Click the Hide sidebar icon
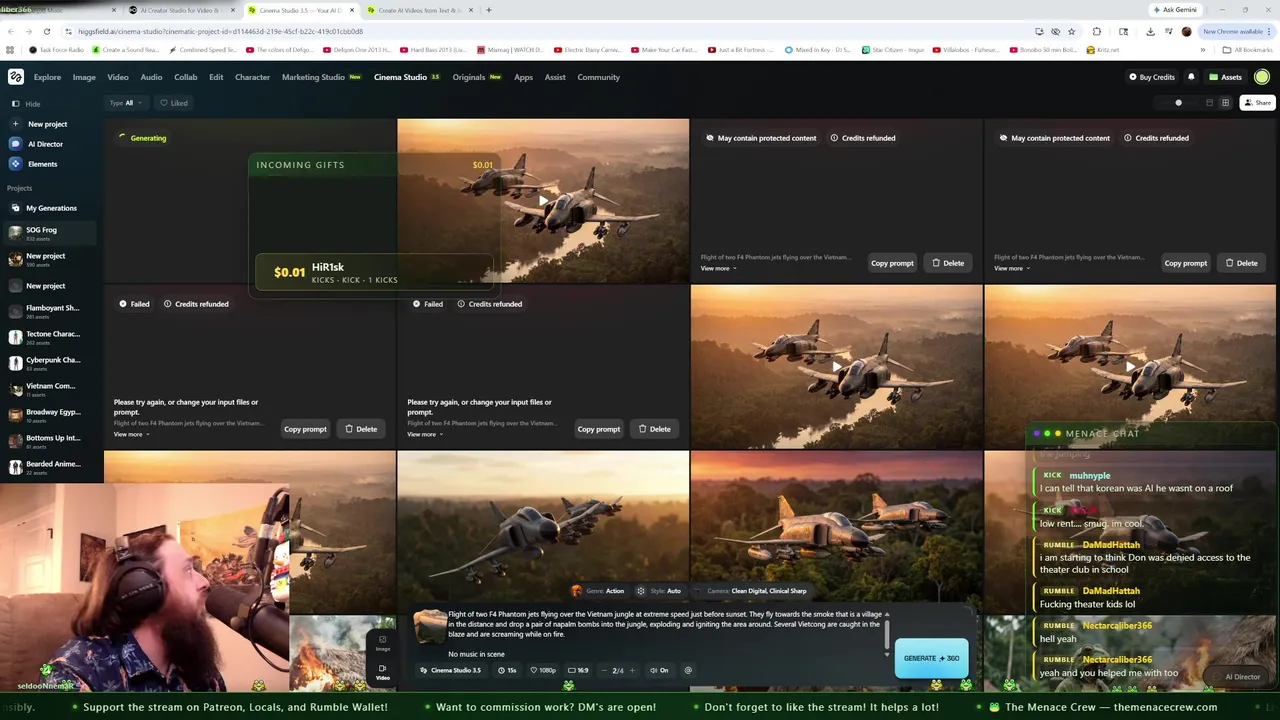 pyautogui.click(x=15, y=104)
